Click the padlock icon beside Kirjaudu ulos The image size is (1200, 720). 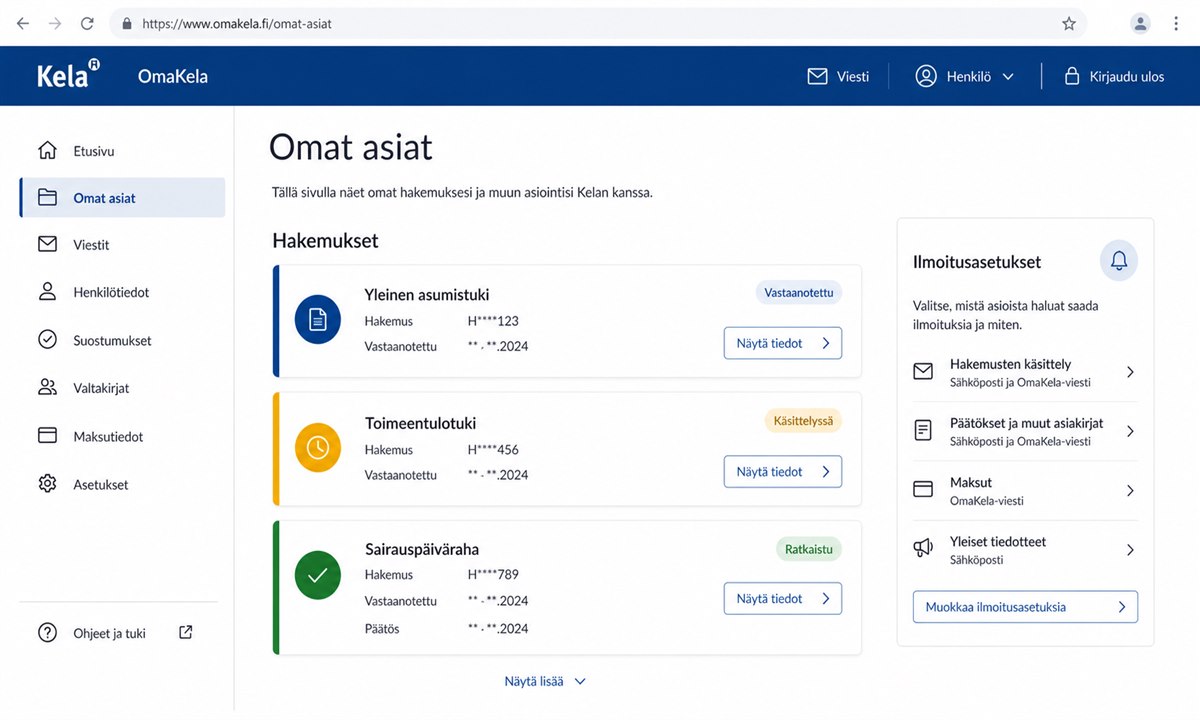[1071, 76]
